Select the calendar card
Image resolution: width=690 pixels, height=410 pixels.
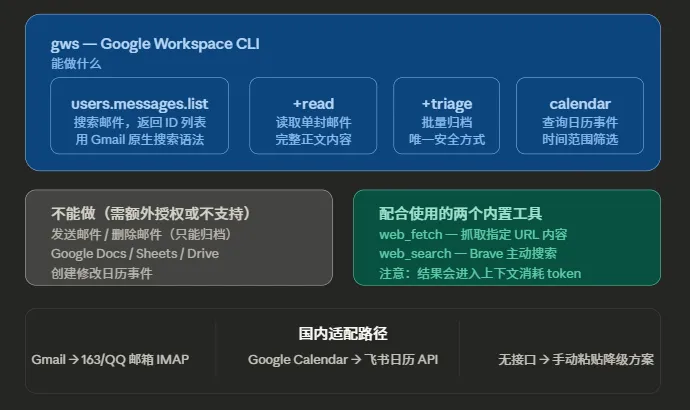coord(580,116)
